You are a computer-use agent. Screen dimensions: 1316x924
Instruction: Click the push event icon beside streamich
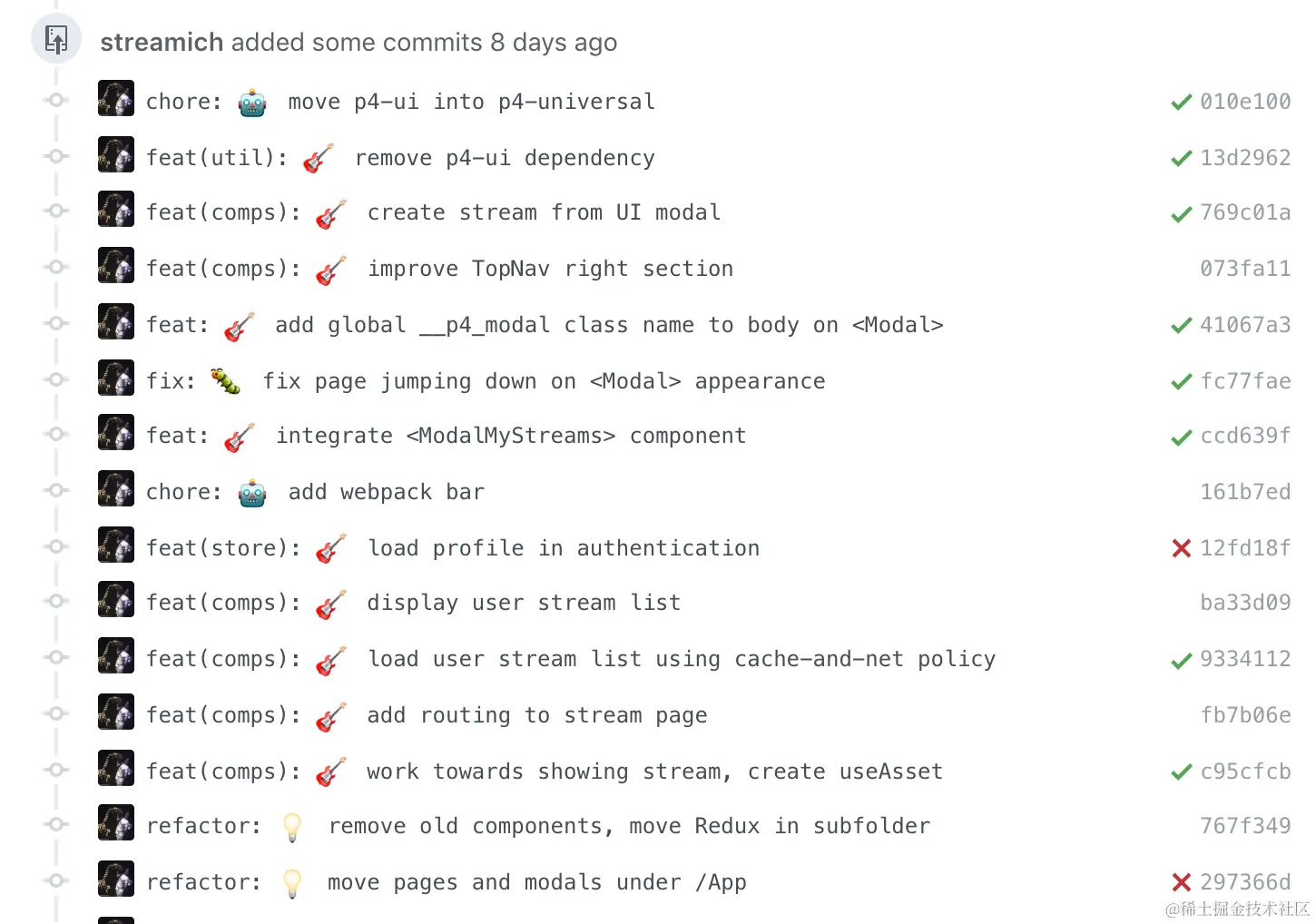pyautogui.click(x=56, y=40)
